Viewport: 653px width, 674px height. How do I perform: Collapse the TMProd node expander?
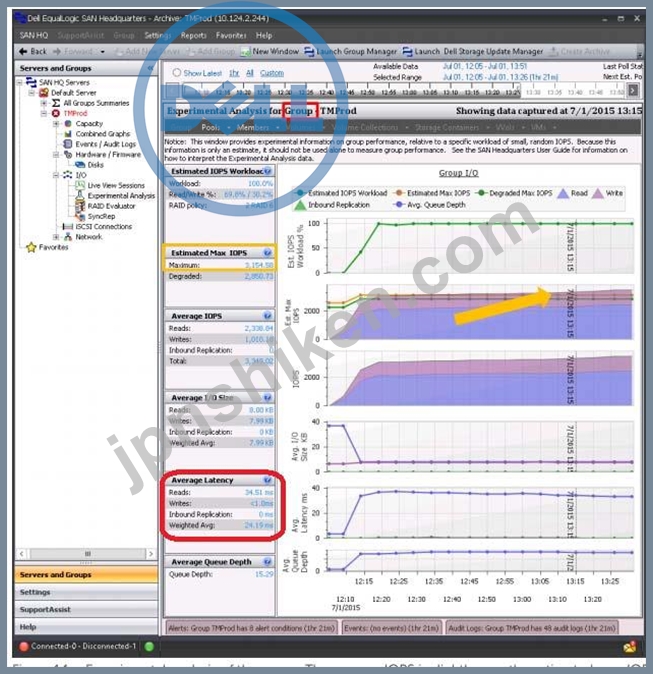43,113
